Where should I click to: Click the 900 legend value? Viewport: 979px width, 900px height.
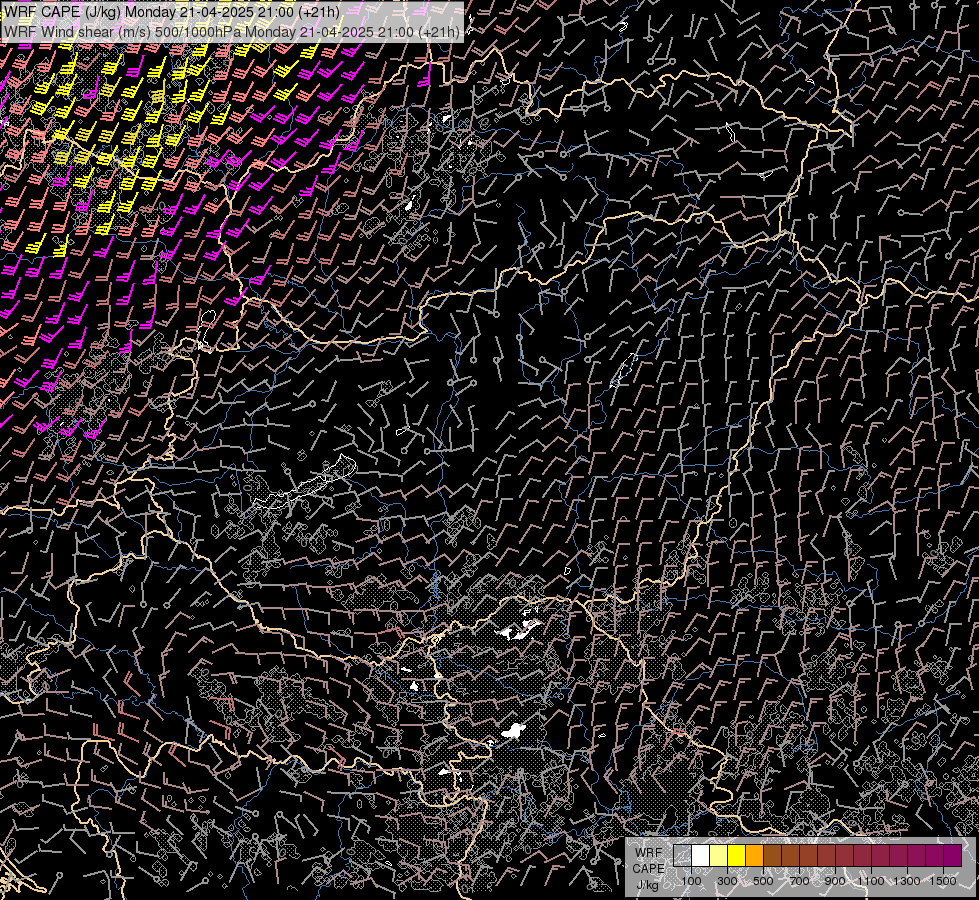point(835,881)
